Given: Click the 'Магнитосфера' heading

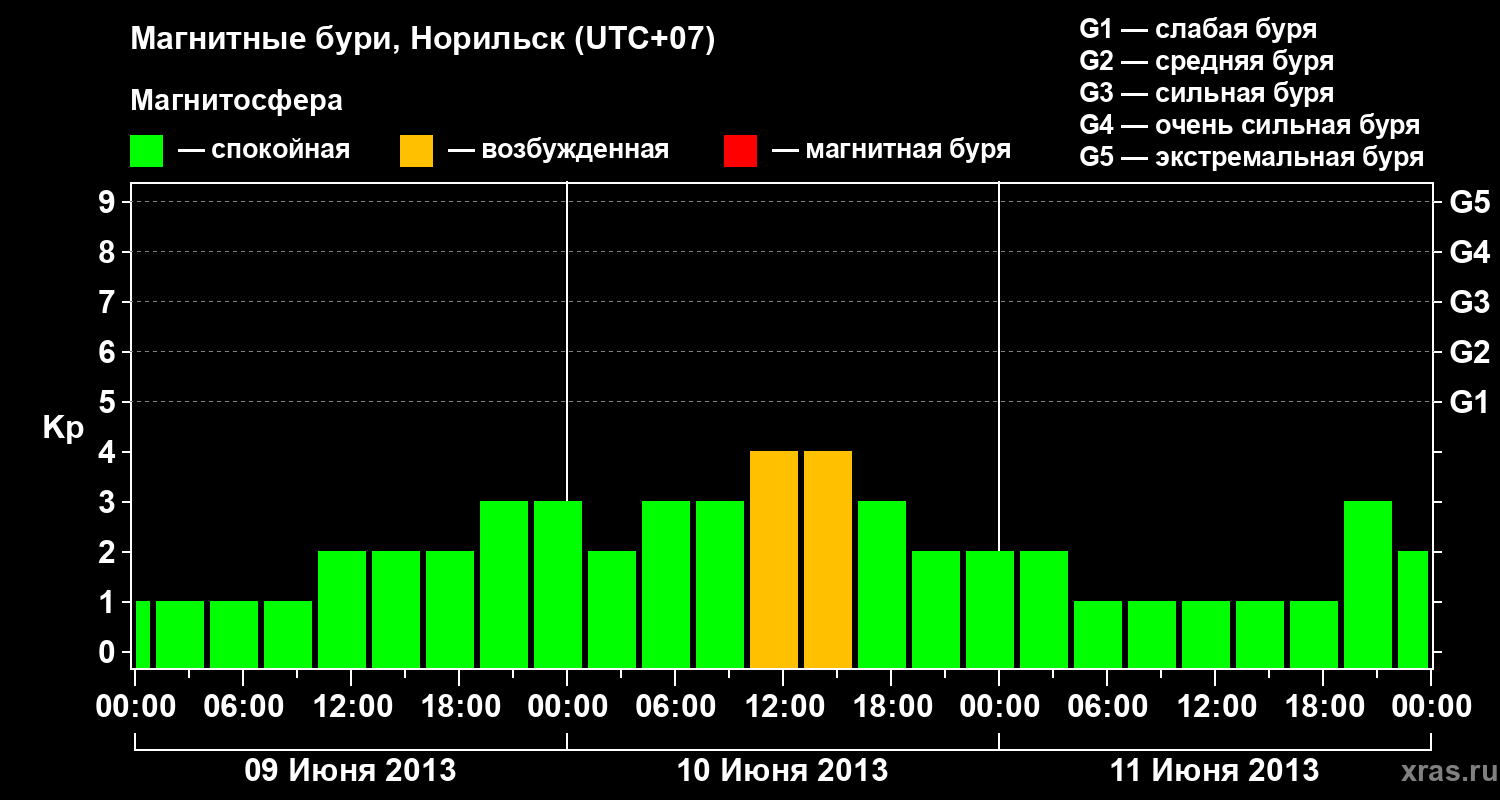Looking at the screenshot, I should click(236, 101).
